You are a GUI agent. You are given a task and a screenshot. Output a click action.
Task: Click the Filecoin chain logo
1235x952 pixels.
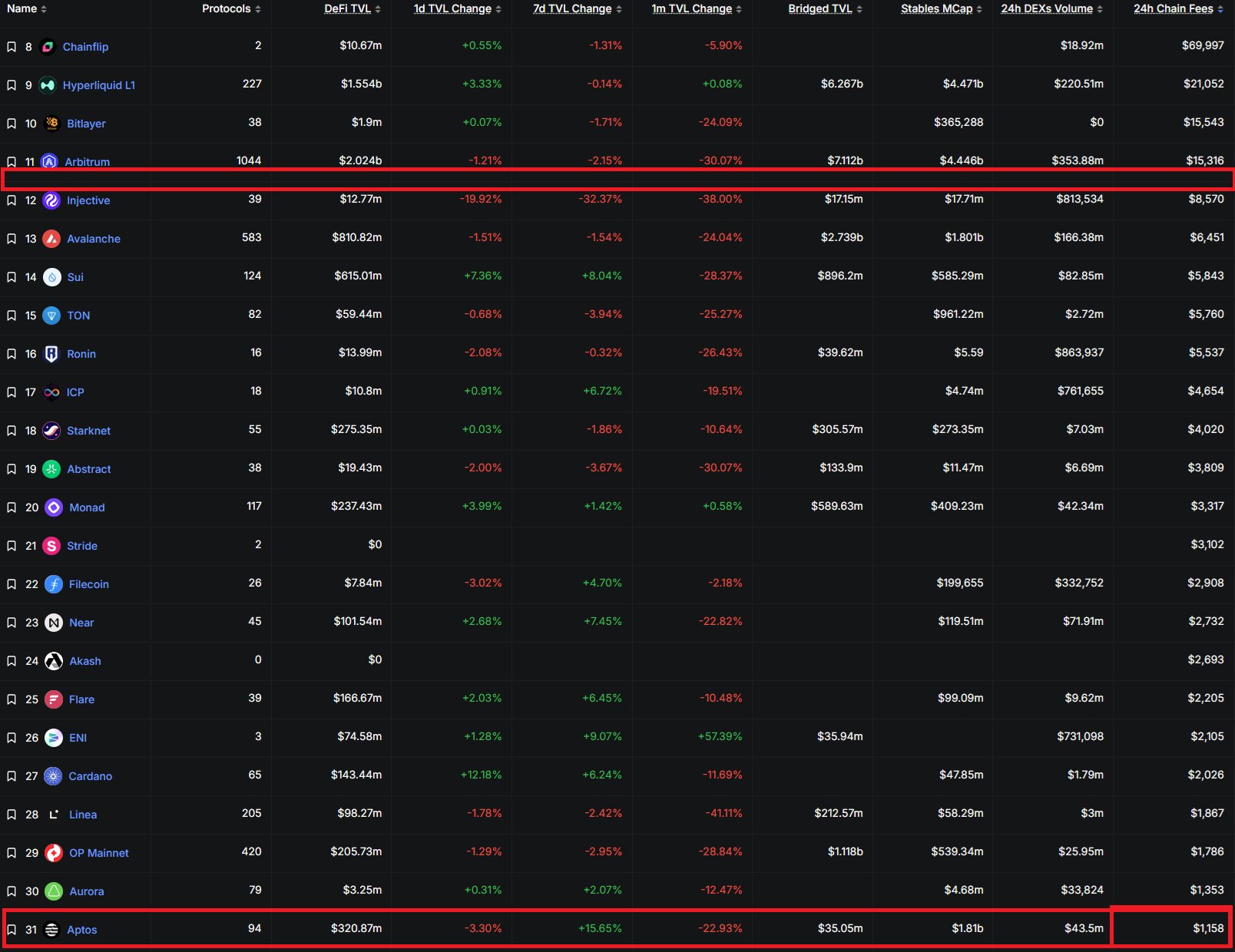[x=54, y=584]
